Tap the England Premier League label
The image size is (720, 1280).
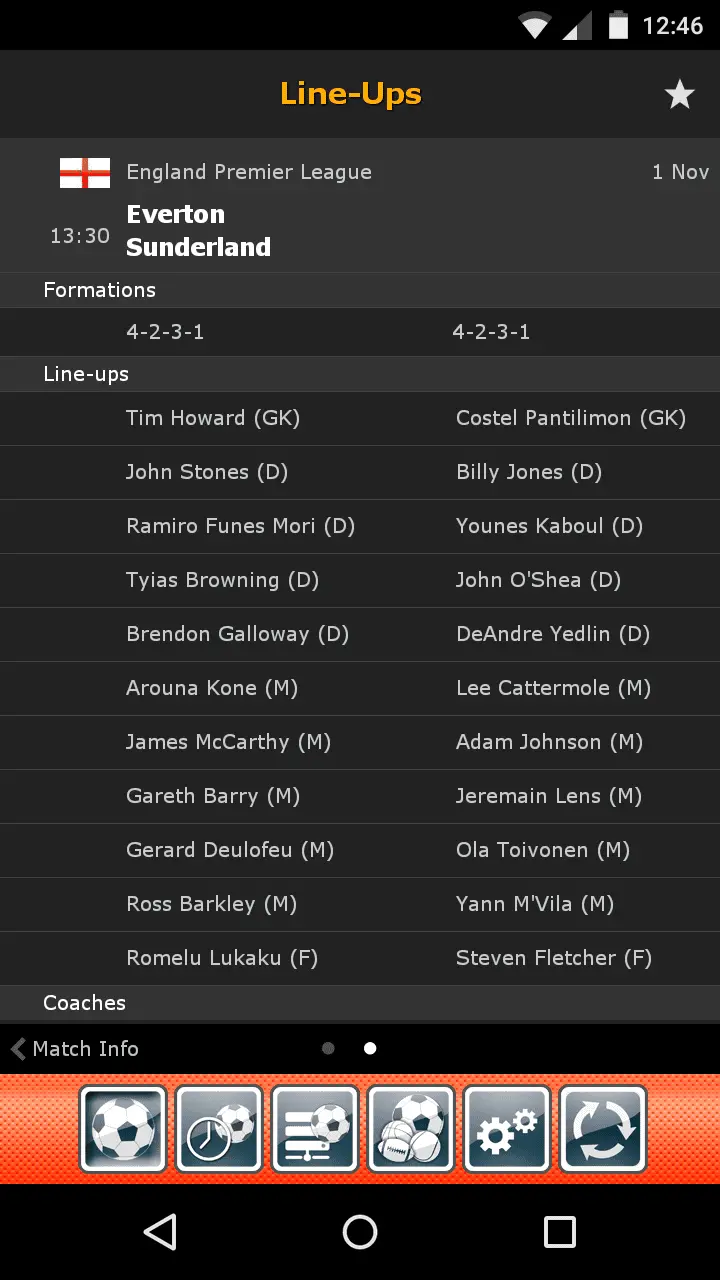[249, 172]
